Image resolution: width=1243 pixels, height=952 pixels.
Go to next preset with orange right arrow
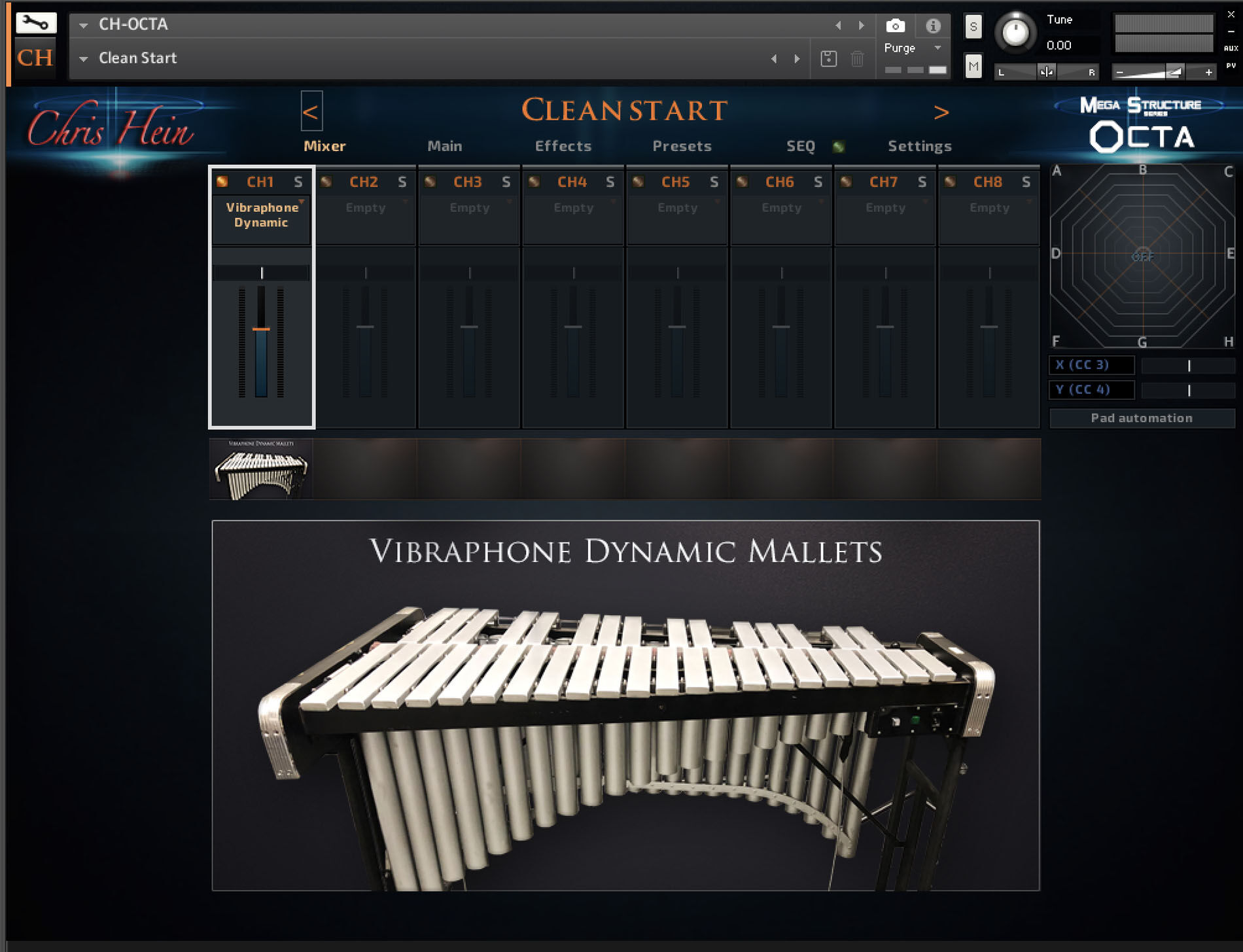pyautogui.click(x=941, y=113)
